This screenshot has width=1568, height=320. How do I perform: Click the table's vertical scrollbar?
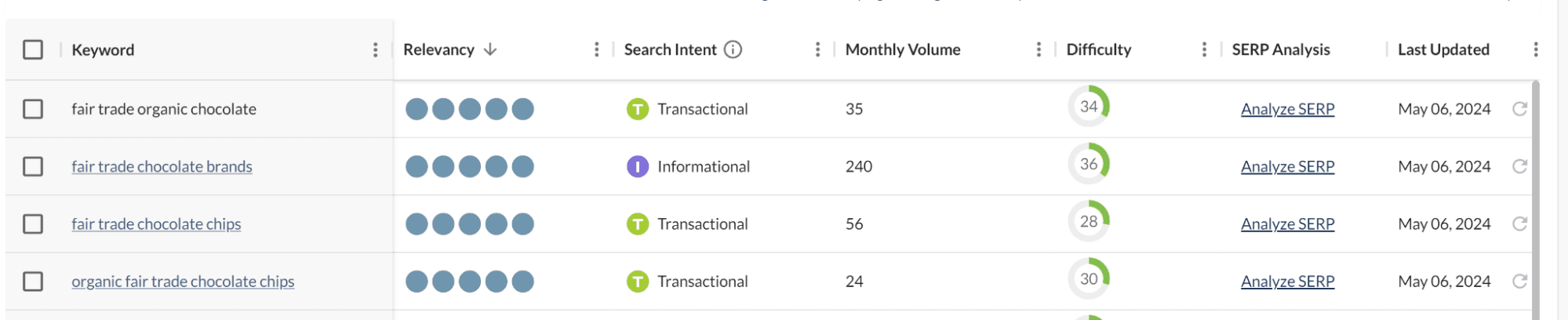pyautogui.click(x=1535, y=196)
